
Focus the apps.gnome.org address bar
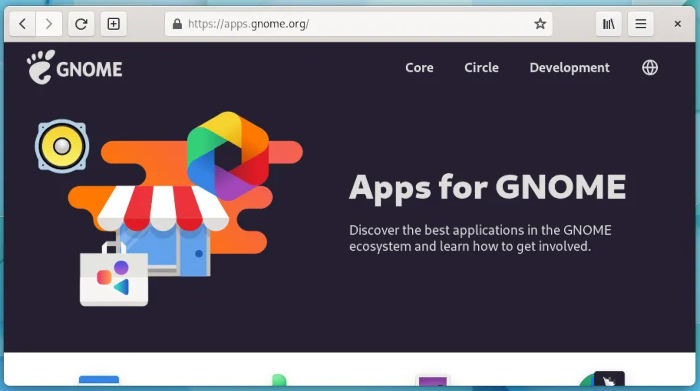pyautogui.click(x=358, y=24)
